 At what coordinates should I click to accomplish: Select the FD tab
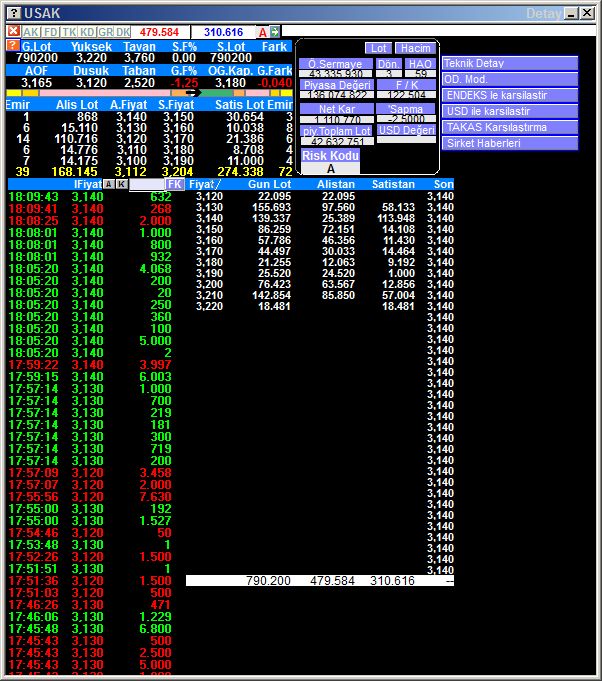(x=51, y=32)
